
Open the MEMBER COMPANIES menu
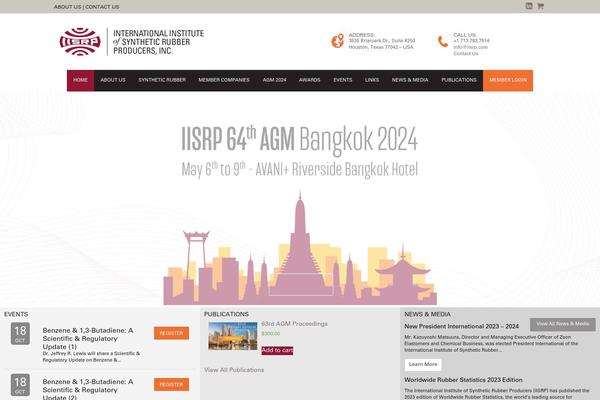click(x=224, y=80)
